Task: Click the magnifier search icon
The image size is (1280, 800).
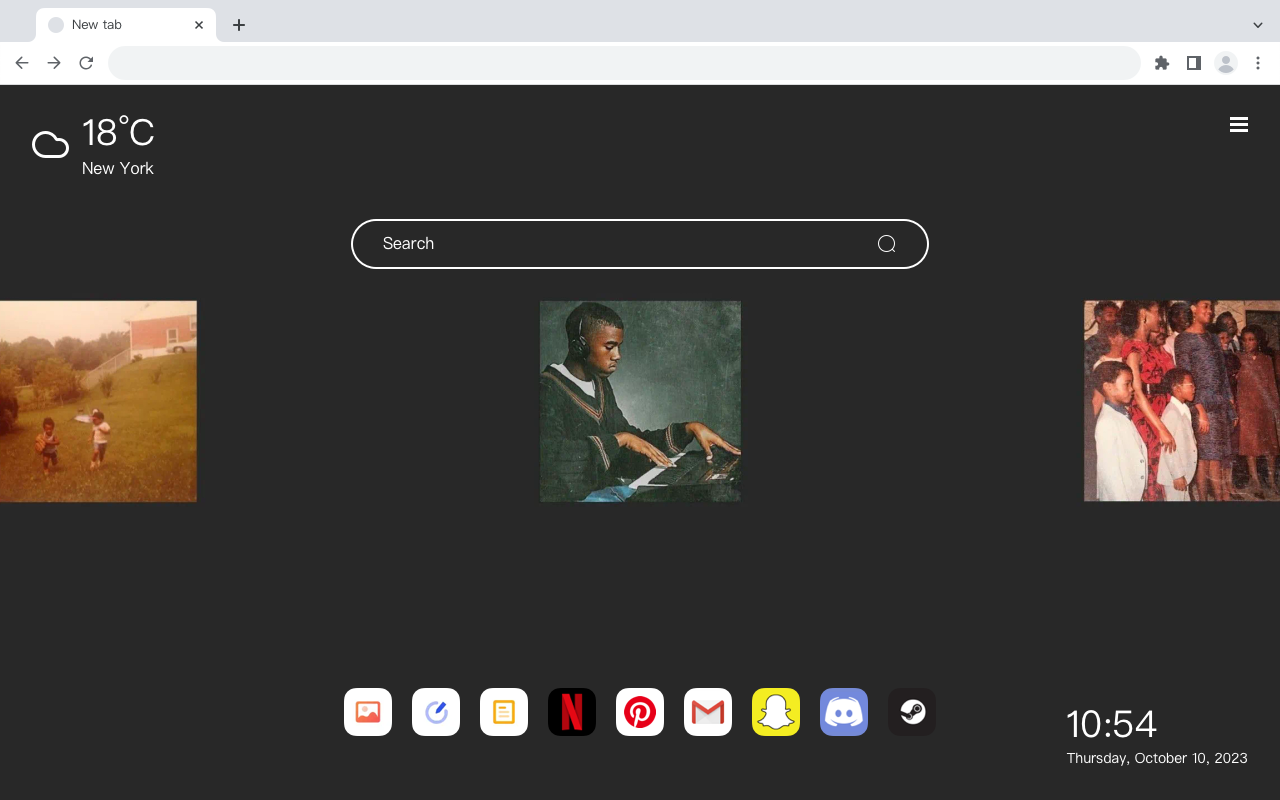Action: [886, 244]
